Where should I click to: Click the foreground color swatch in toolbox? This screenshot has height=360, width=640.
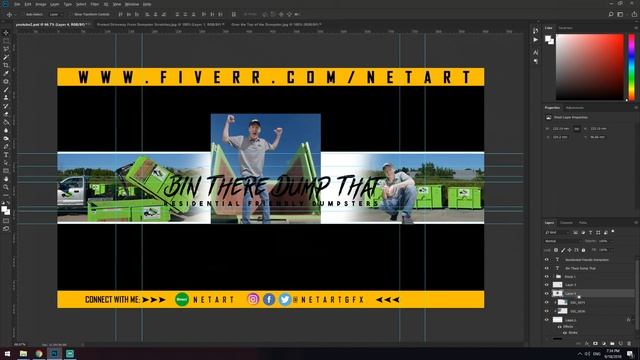click(x=4, y=209)
